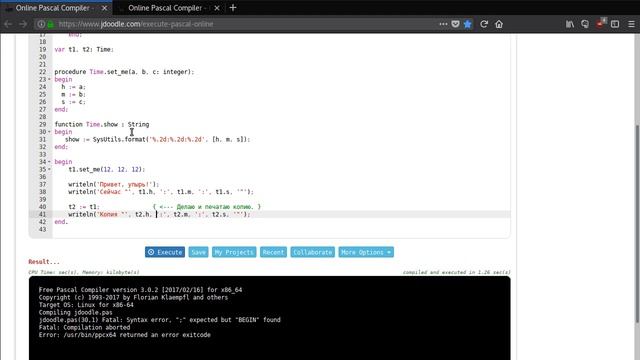Viewport: 640px width, 360px height.
Task: Click line 24 'h := a;'
Action: 73,87
